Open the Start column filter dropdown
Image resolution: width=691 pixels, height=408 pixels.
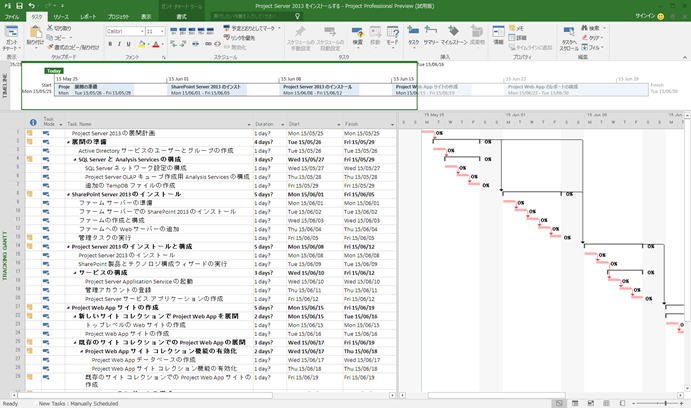pos(339,125)
